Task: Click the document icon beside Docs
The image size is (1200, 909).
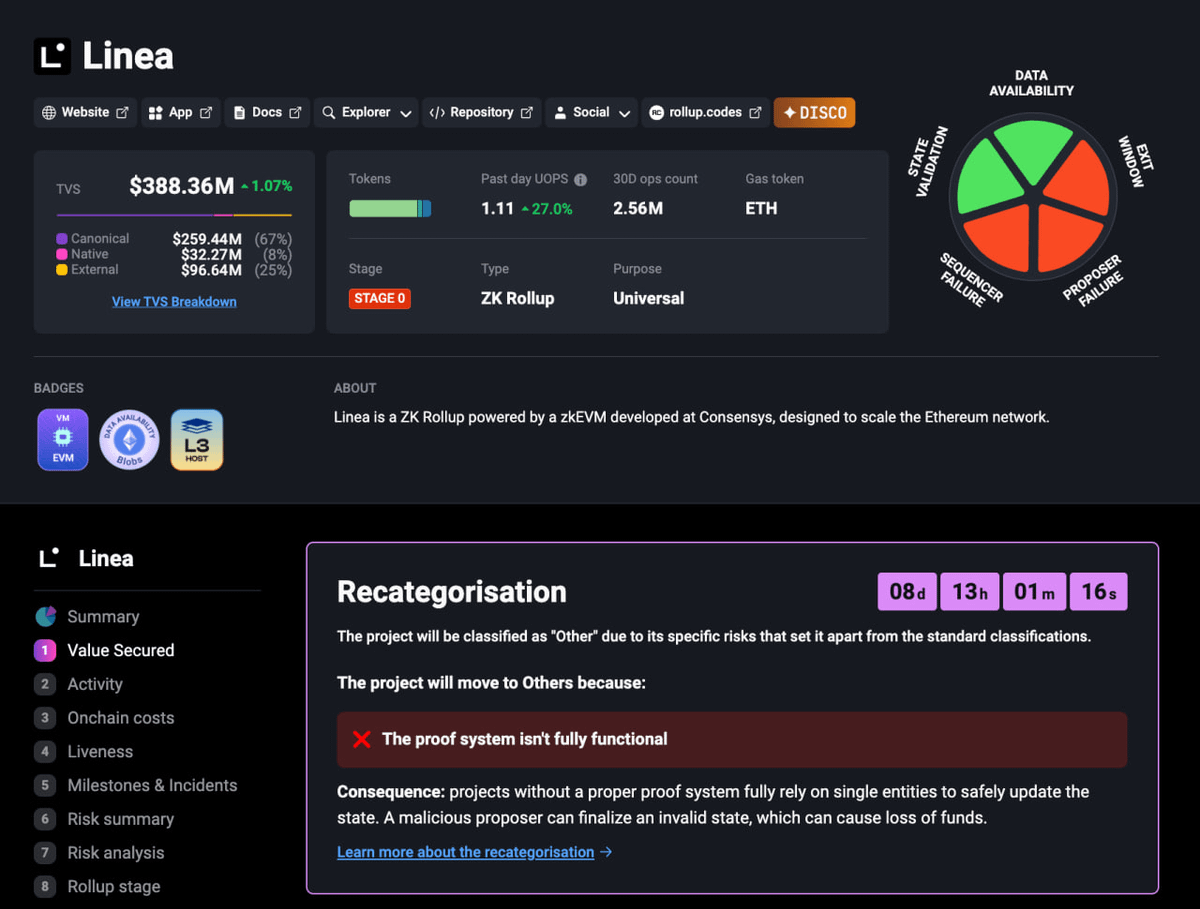Action: (239, 113)
